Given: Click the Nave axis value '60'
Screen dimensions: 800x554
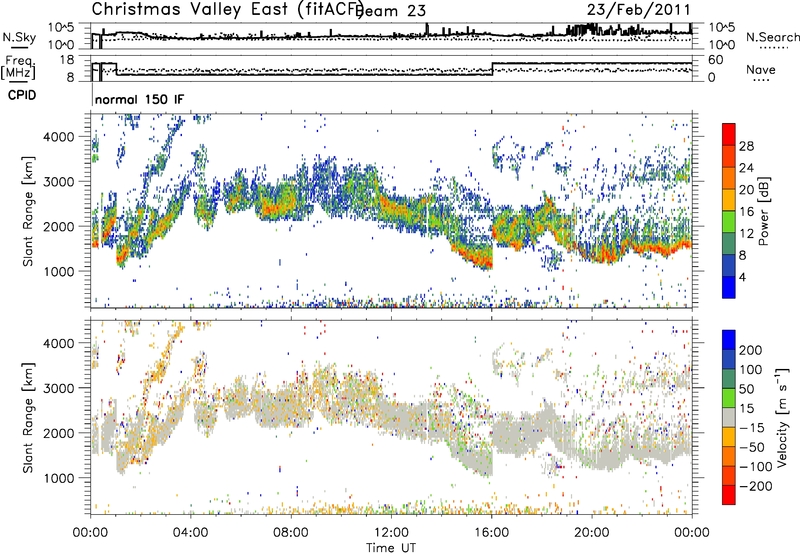Looking at the screenshot, I should click(716, 60).
